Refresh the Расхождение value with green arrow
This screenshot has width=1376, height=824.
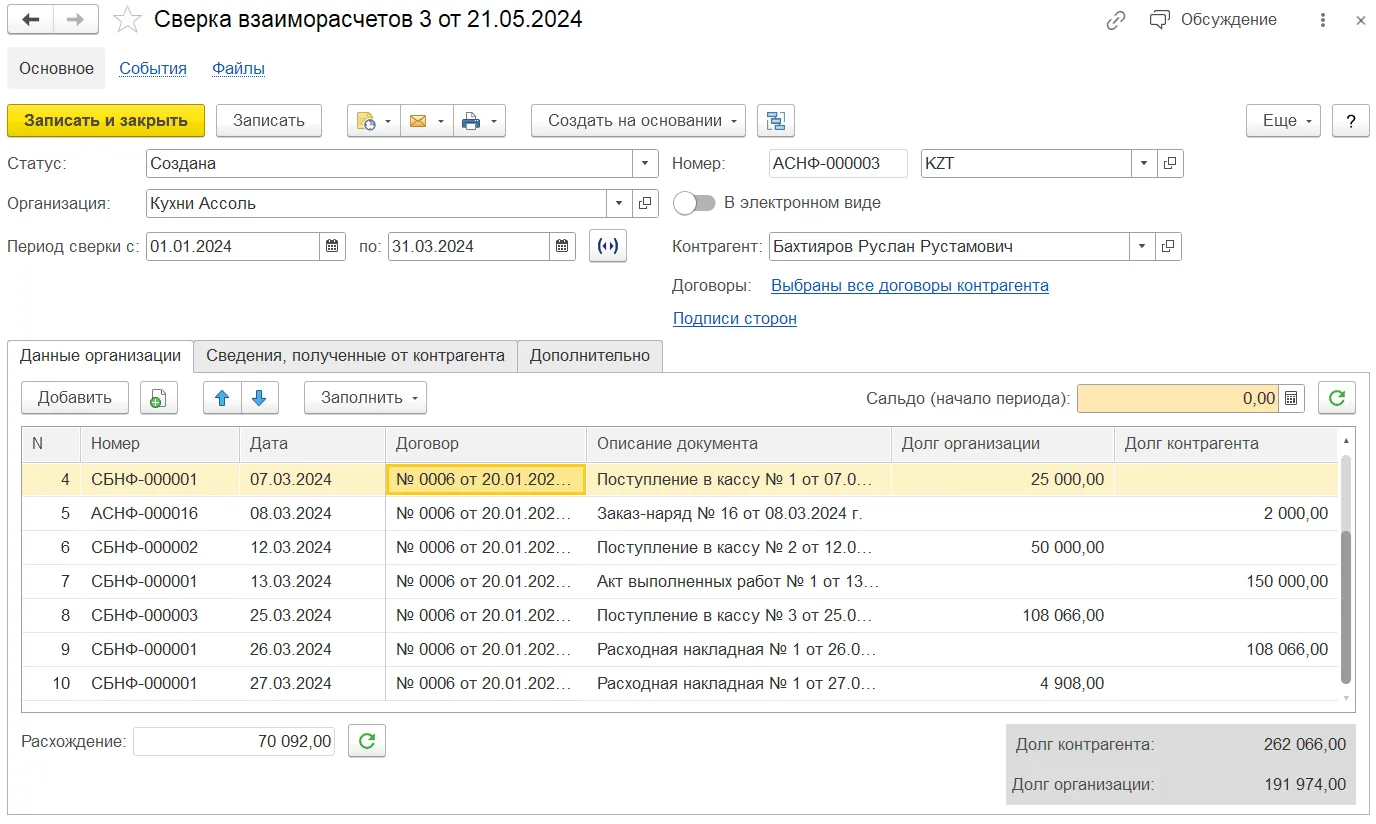[367, 741]
